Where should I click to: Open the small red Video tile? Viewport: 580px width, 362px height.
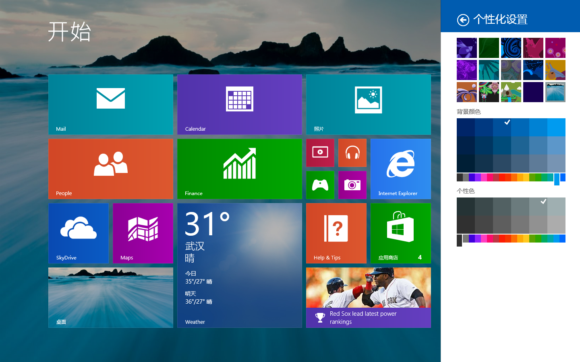[x=320, y=153]
